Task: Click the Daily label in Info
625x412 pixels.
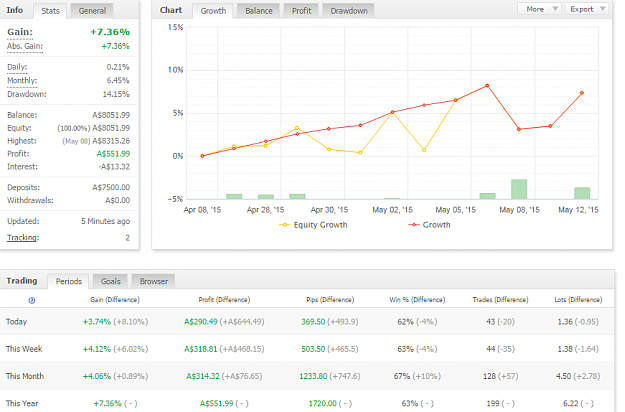Action: pyautogui.click(x=17, y=67)
